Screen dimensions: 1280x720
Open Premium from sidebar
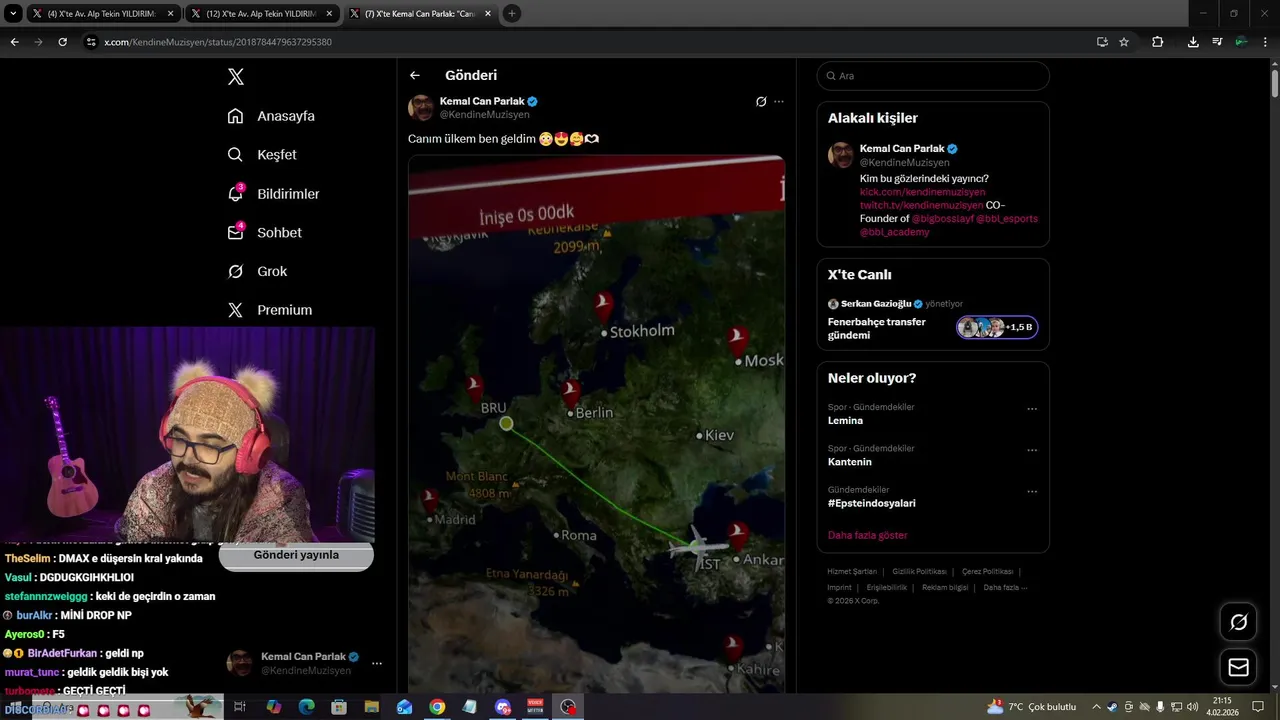click(269, 310)
